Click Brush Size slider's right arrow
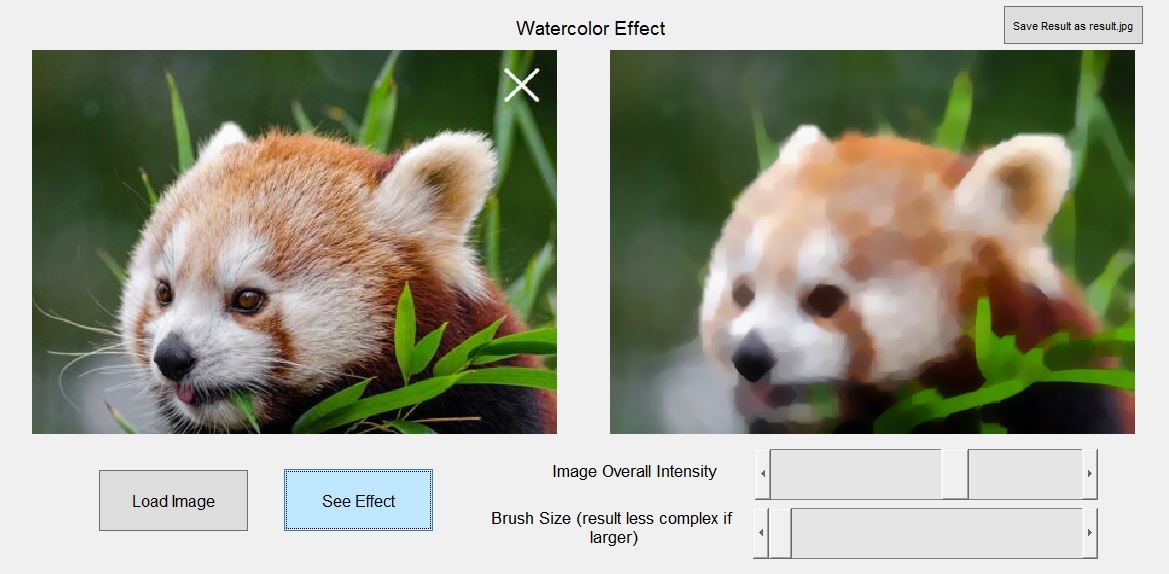1169x574 pixels. coord(1090,533)
